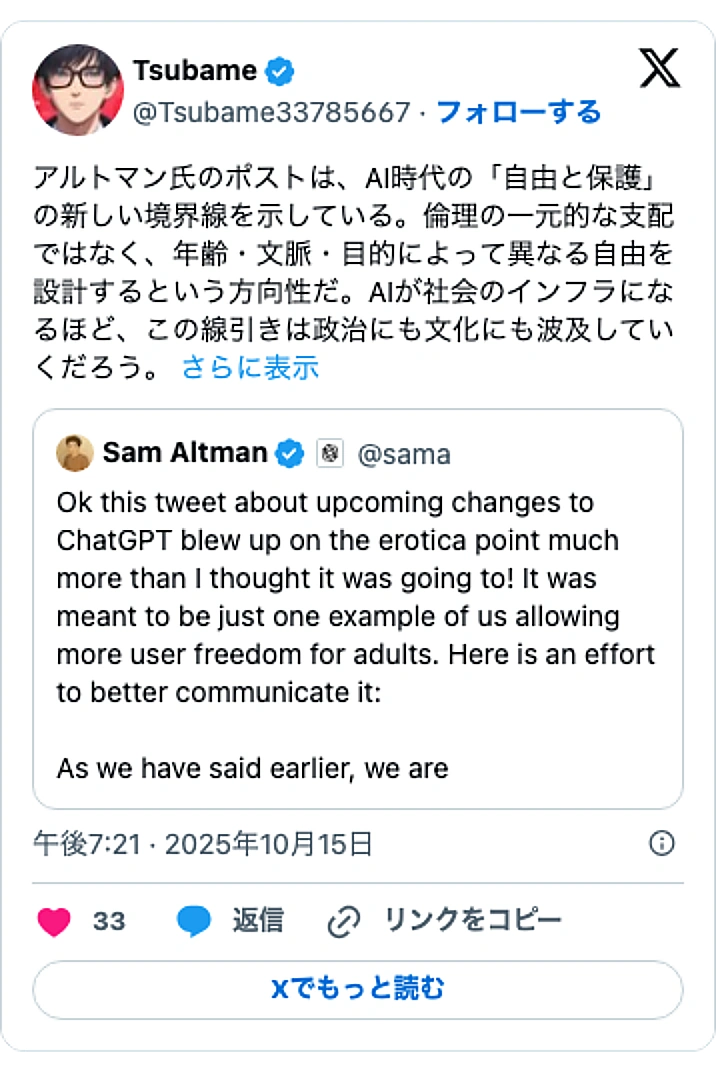Viewport: 716px width, 1072px height.
Task: Click the copy link chain icon
Action: pyautogui.click(x=345, y=919)
